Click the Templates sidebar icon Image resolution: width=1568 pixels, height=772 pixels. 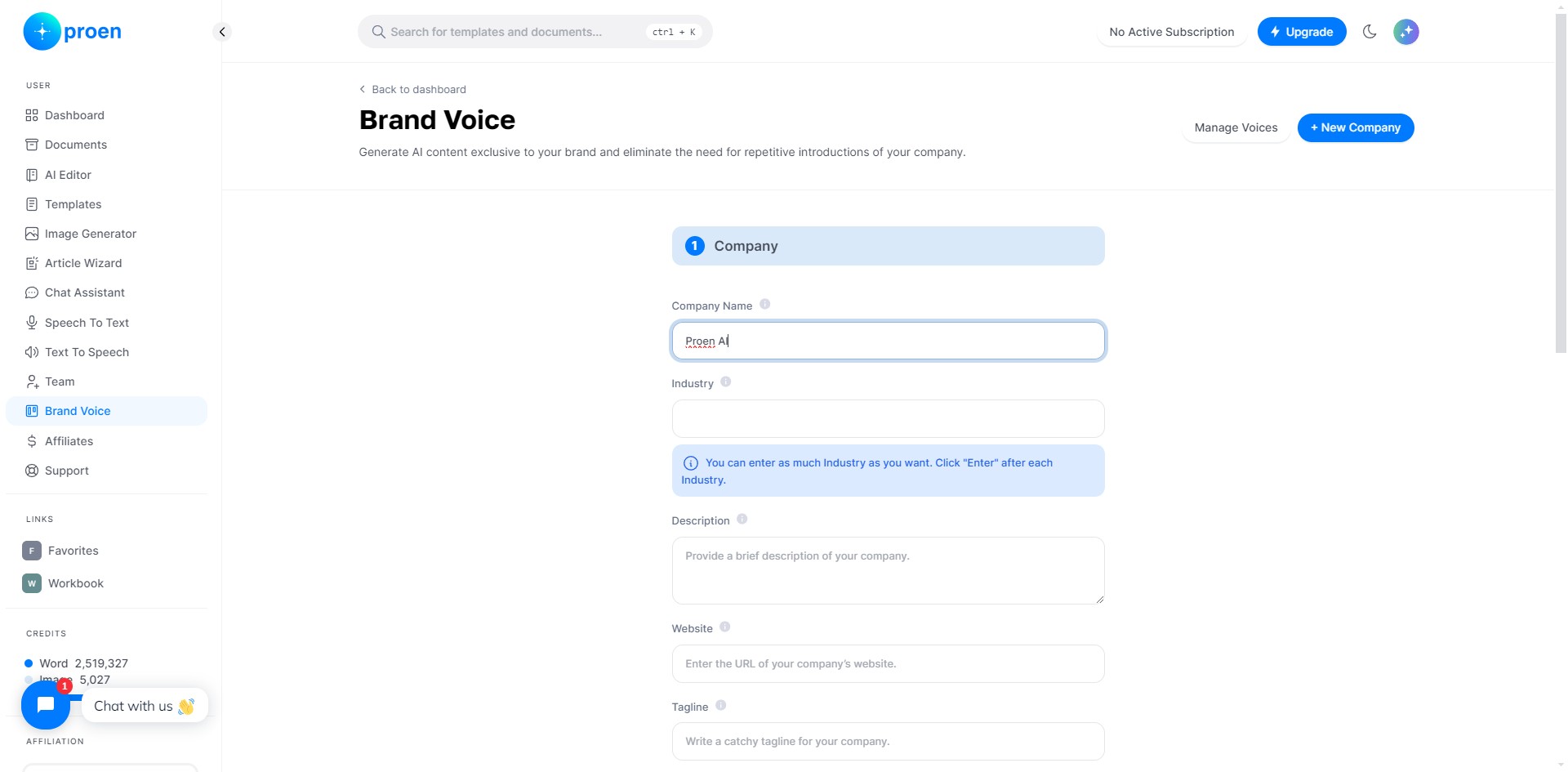(32, 204)
